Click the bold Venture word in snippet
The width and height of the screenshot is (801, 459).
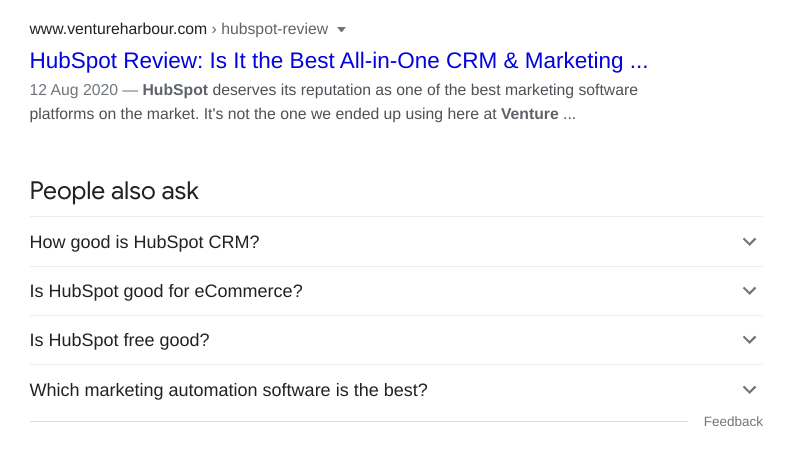[x=530, y=114]
